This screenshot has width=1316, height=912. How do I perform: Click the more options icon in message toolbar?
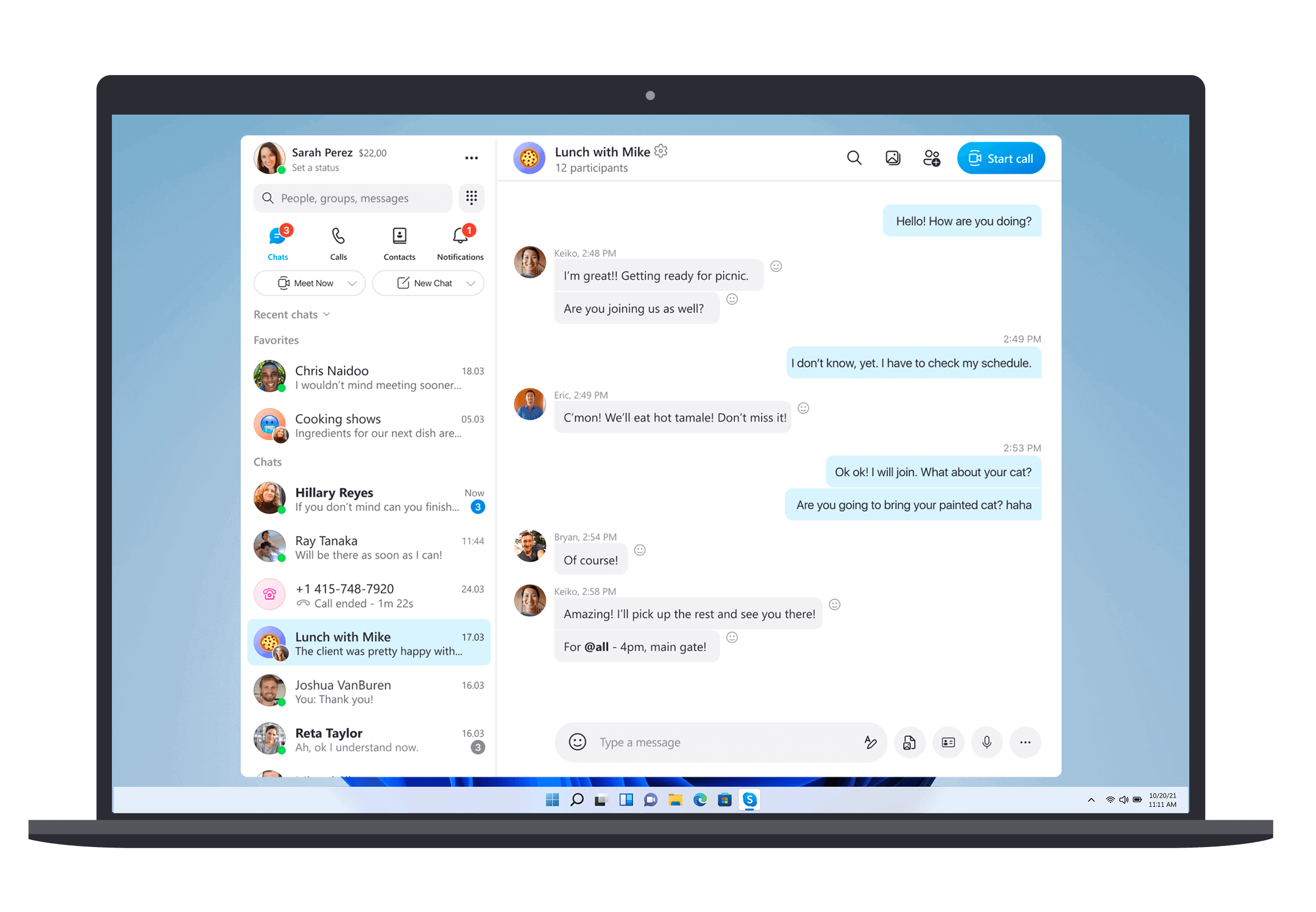tap(1024, 742)
